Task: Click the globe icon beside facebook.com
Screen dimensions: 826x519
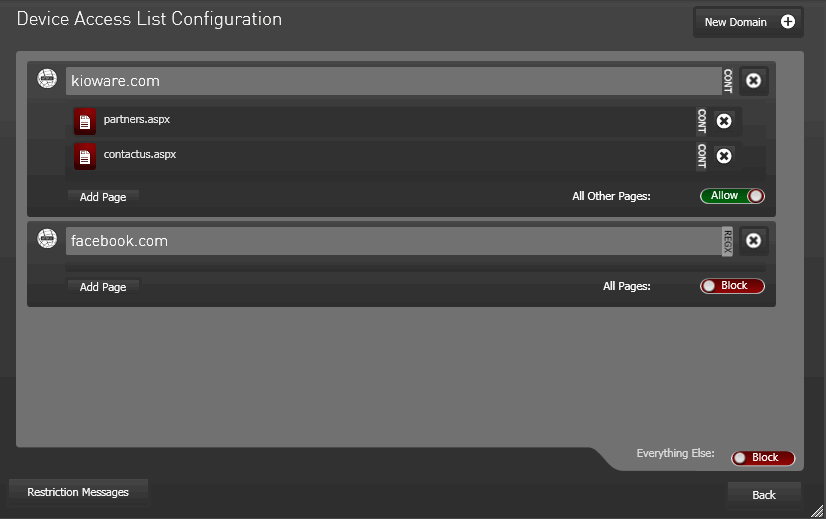Action: point(47,238)
